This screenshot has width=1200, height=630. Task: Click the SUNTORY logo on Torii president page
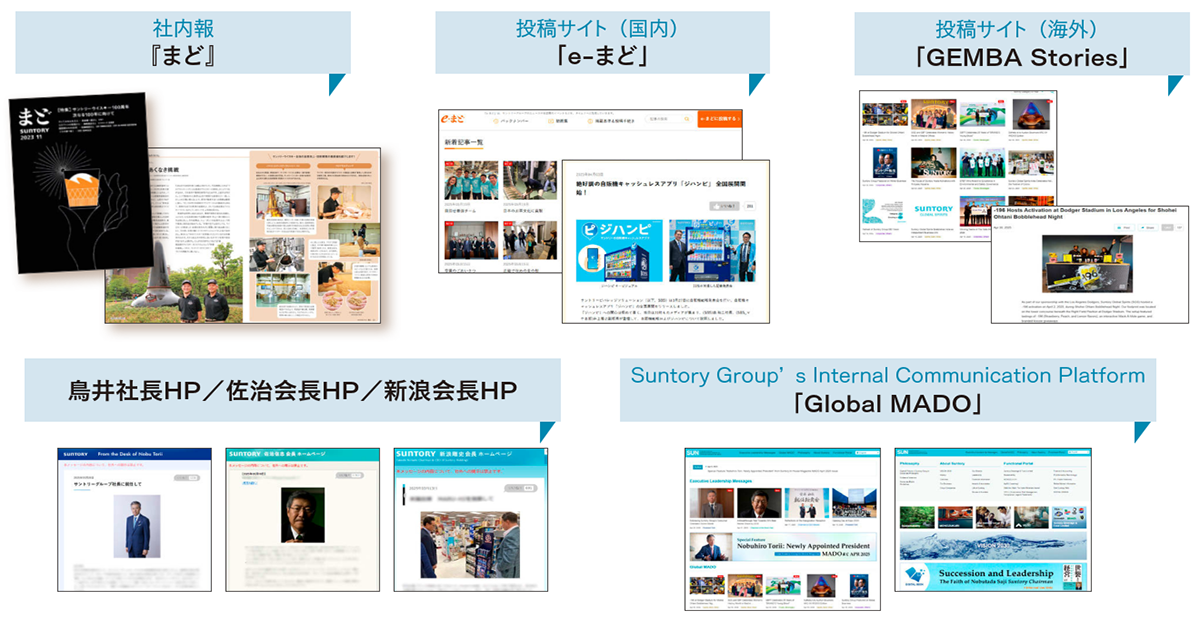(x=78, y=455)
